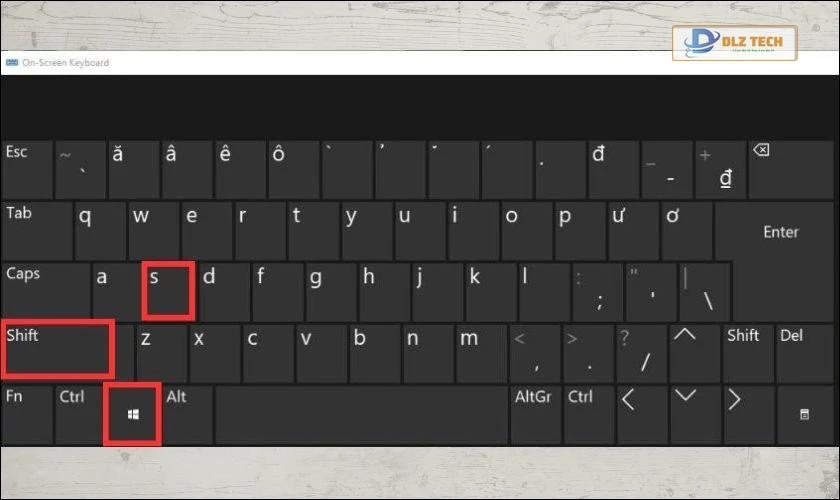Click the Esc key
The height and width of the screenshot is (500, 840).
tap(27, 170)
